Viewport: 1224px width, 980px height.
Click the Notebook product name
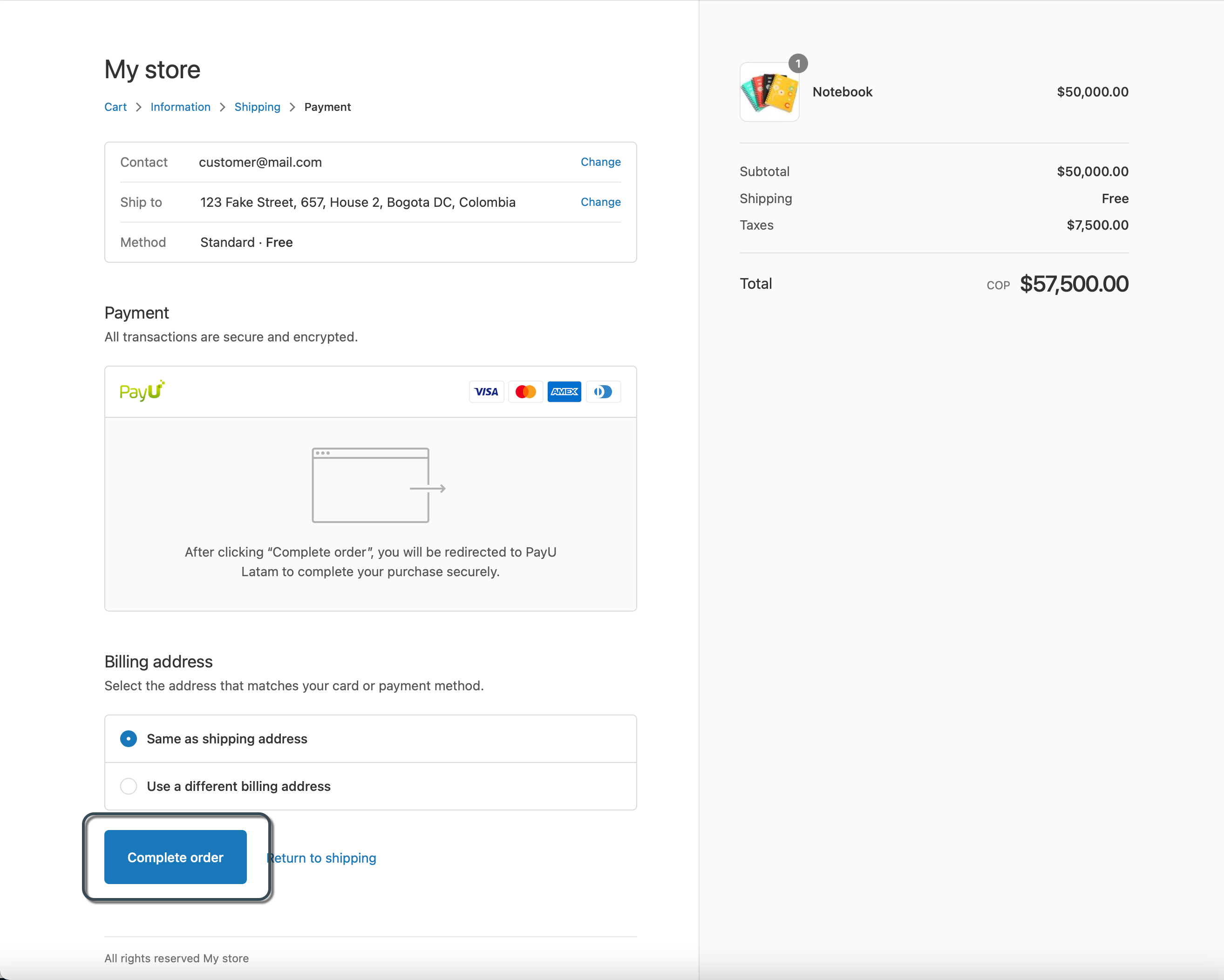(842, 92)
